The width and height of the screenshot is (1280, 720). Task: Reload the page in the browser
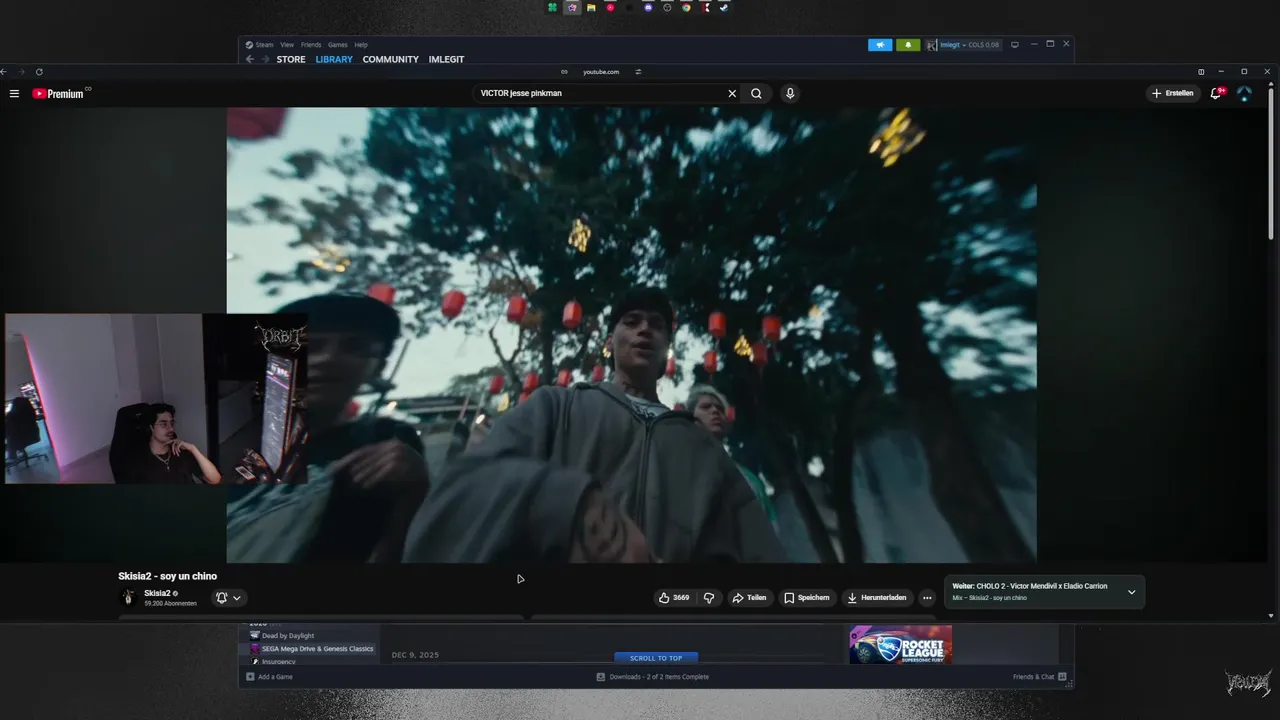(x=39, y=72)
